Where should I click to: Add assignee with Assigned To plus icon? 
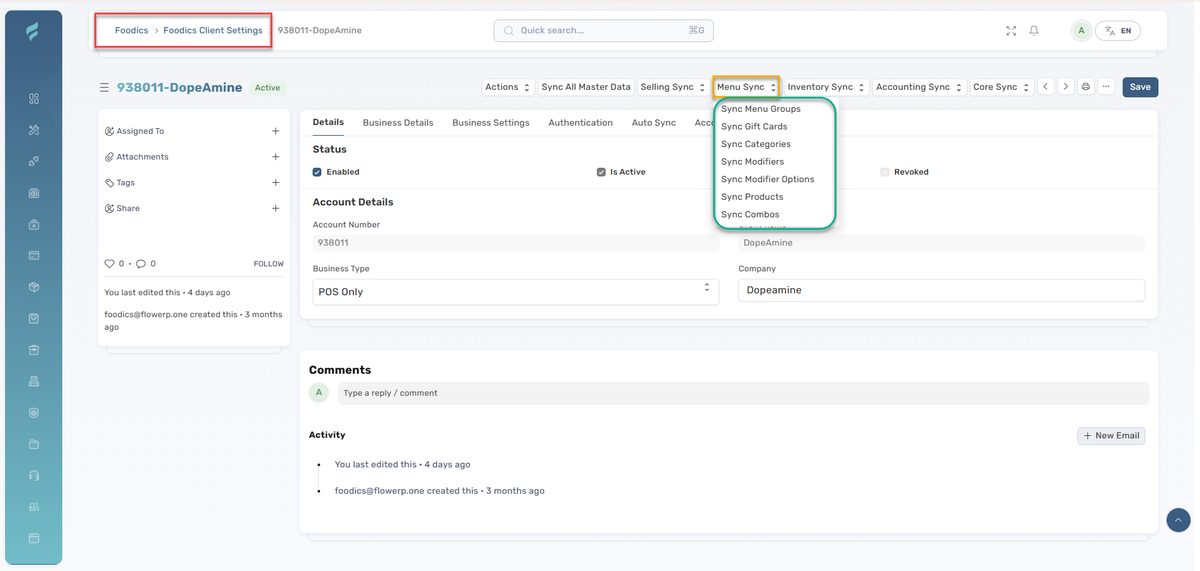275,131
